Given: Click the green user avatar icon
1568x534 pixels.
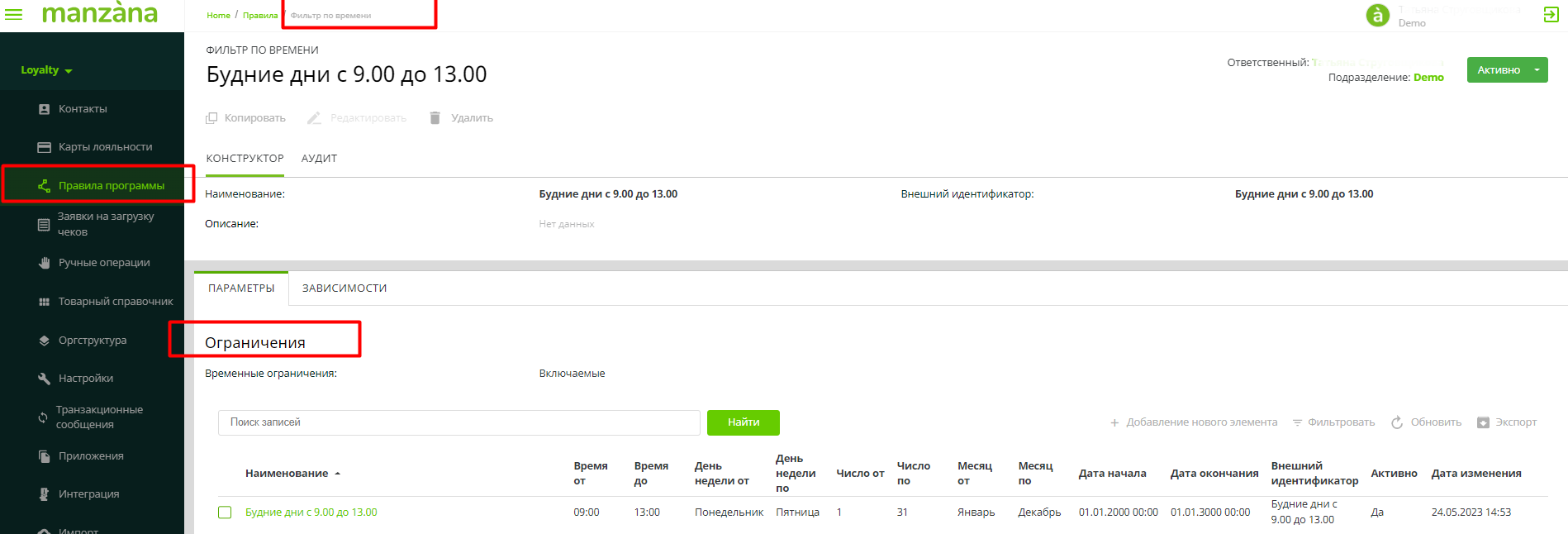Looking at the screenshot, I should click(1377, 16).
